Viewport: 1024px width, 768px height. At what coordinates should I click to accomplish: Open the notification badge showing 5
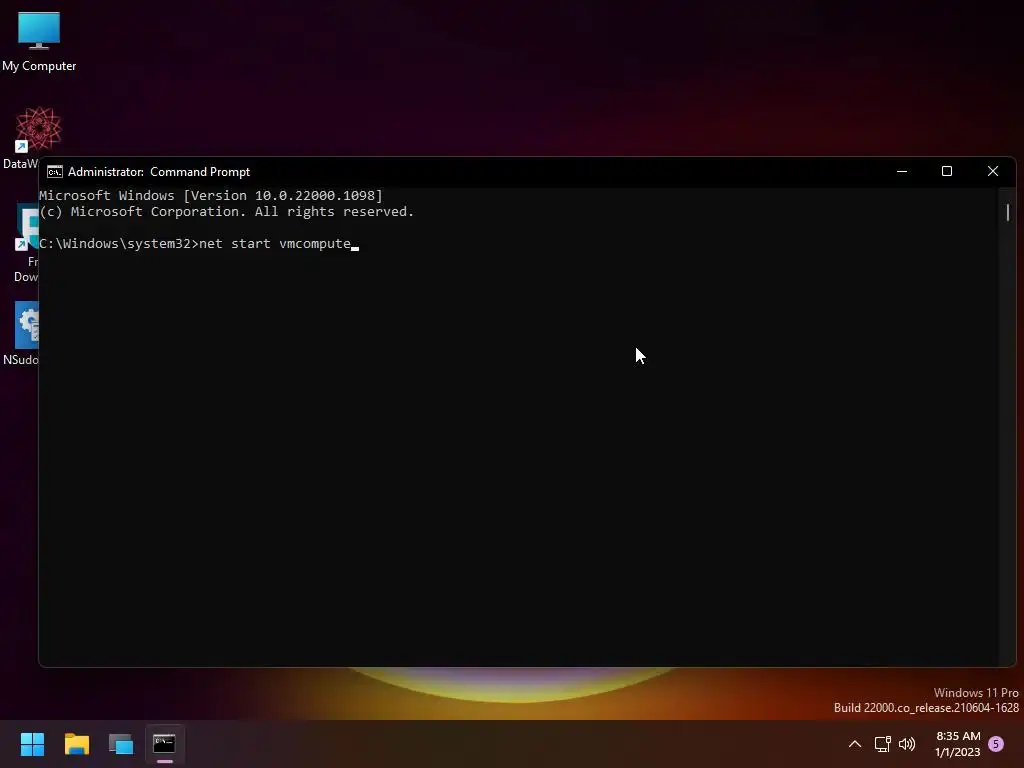996,744
